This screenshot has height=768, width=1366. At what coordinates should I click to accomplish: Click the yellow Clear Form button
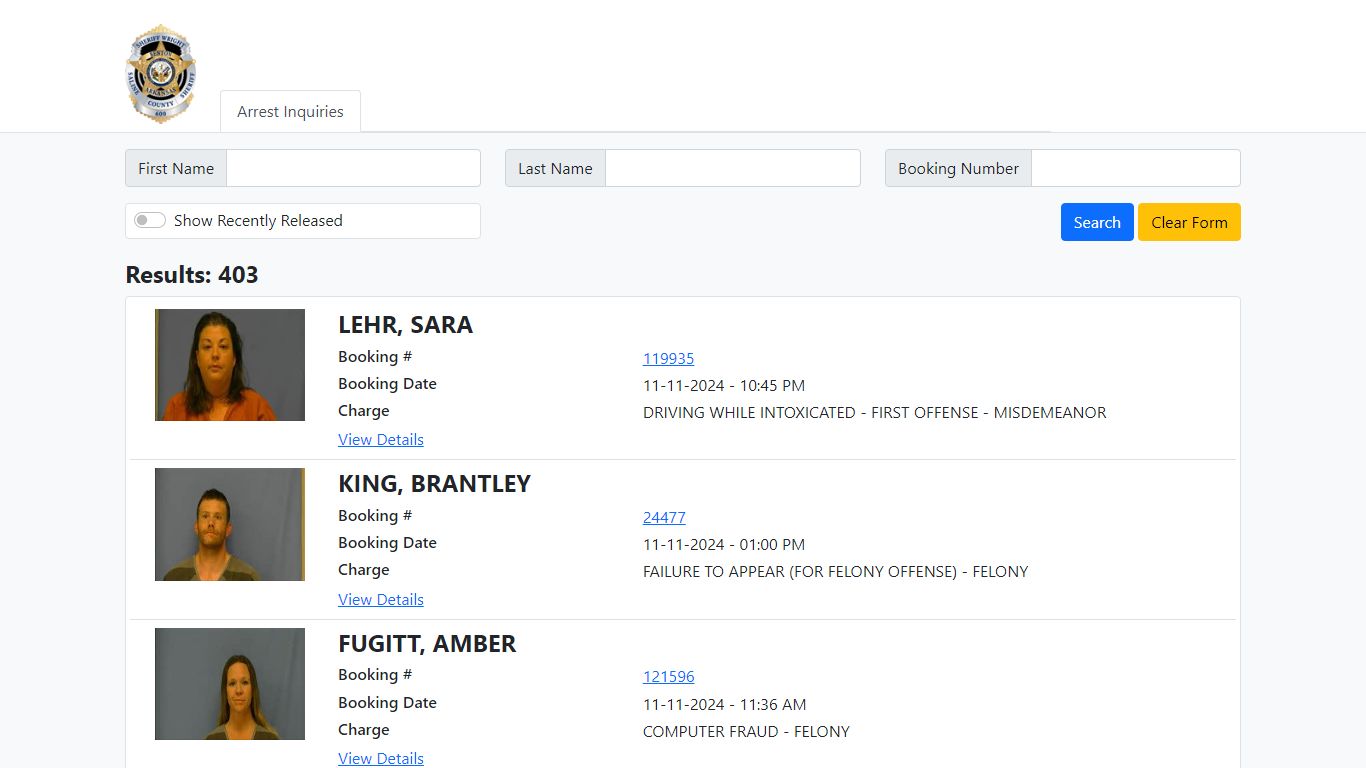point(1189,222)
